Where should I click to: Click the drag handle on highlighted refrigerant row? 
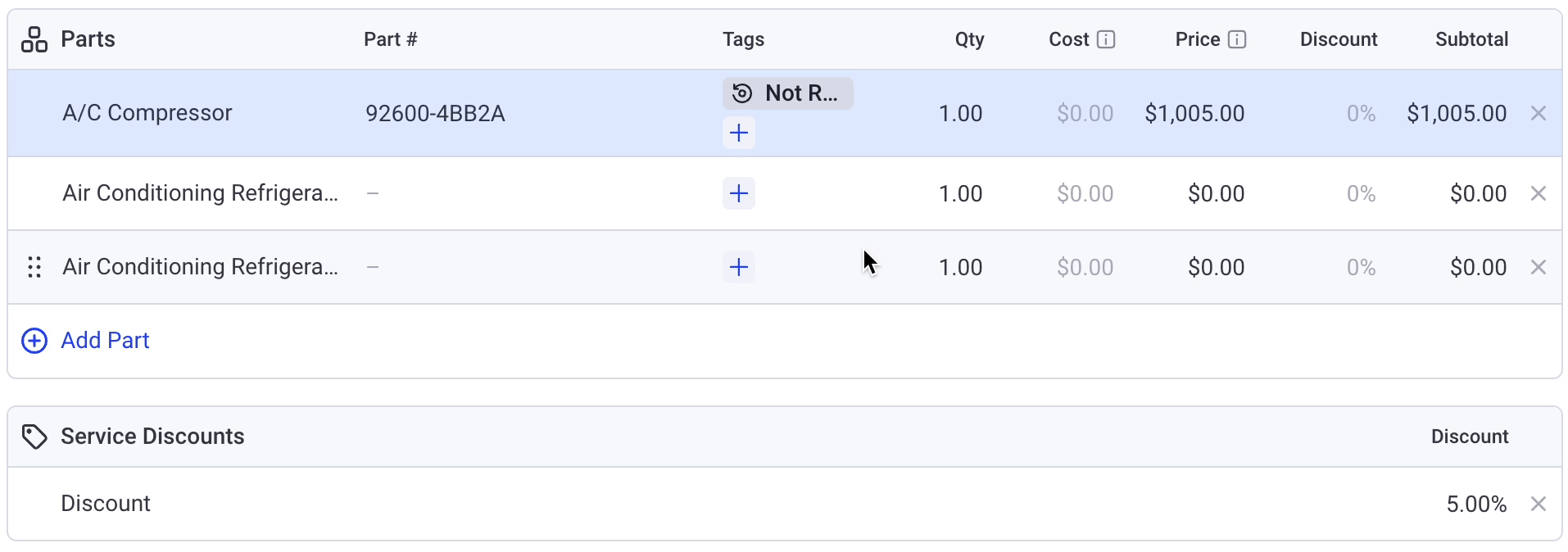click(34, 267)
